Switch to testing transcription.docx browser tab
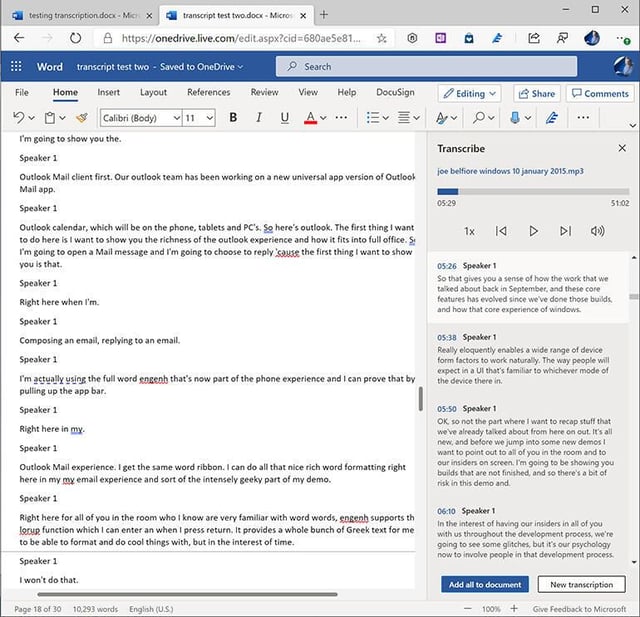The height and width of the screenshot is (617, 640). click(x=82, y=15)
